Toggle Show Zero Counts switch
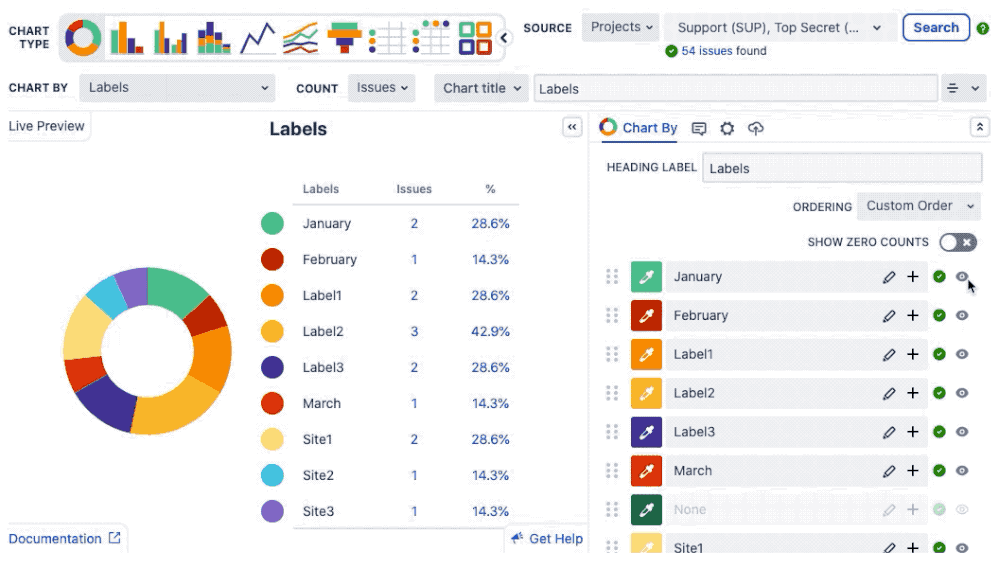 click(x=958, y=242)
